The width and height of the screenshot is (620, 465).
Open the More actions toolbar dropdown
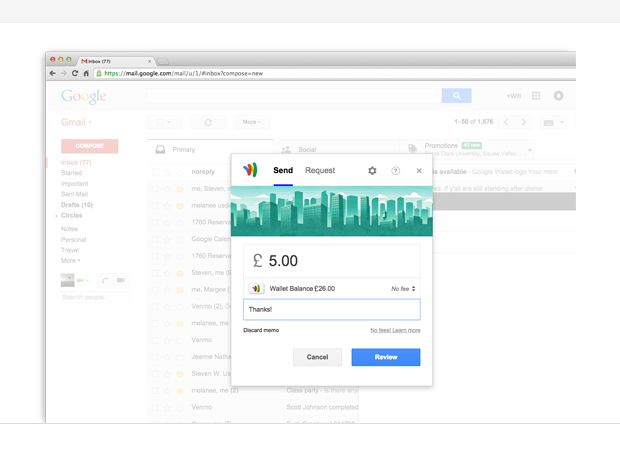coord(251,122)
